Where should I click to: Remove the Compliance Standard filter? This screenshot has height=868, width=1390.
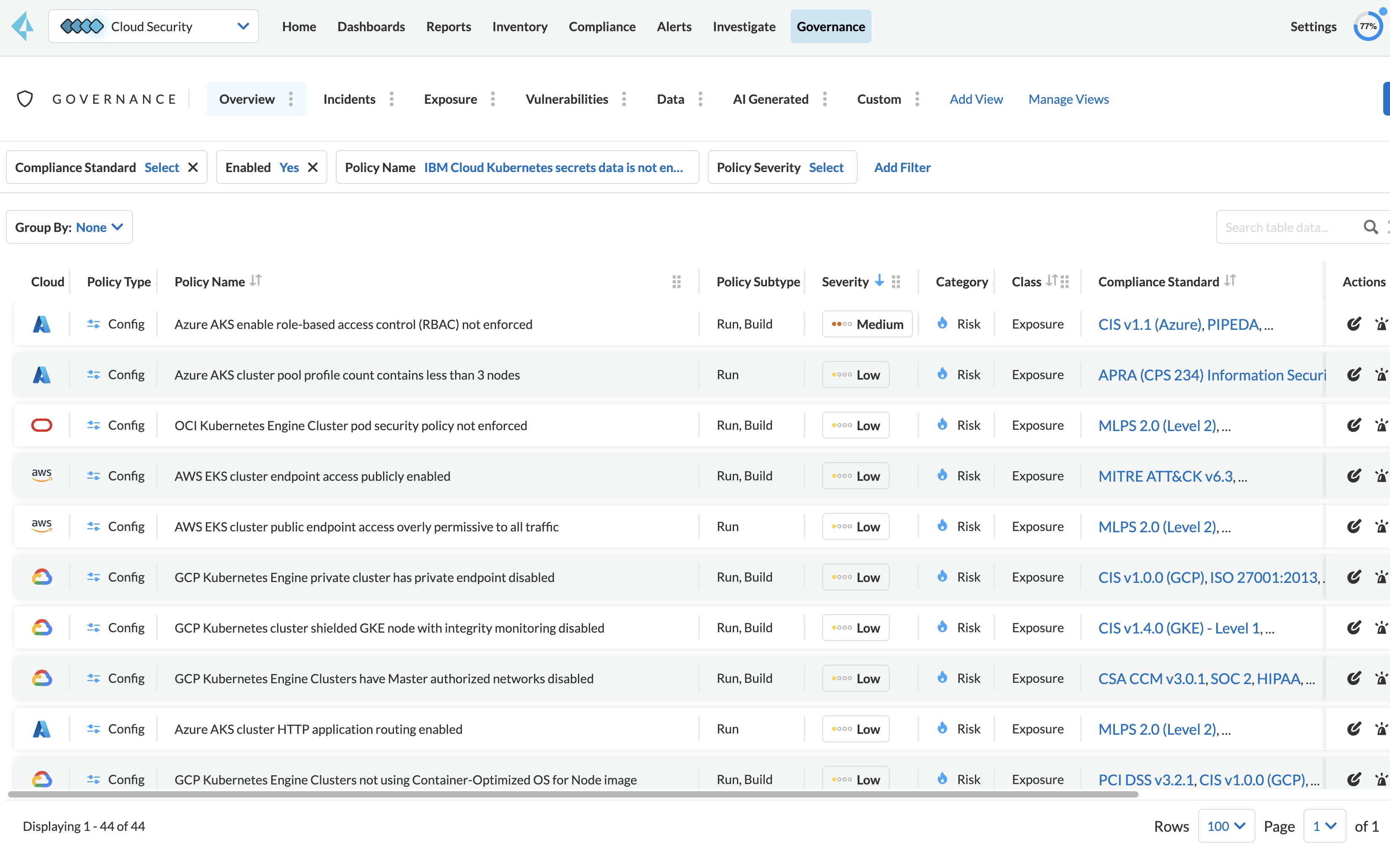[193, 167]
